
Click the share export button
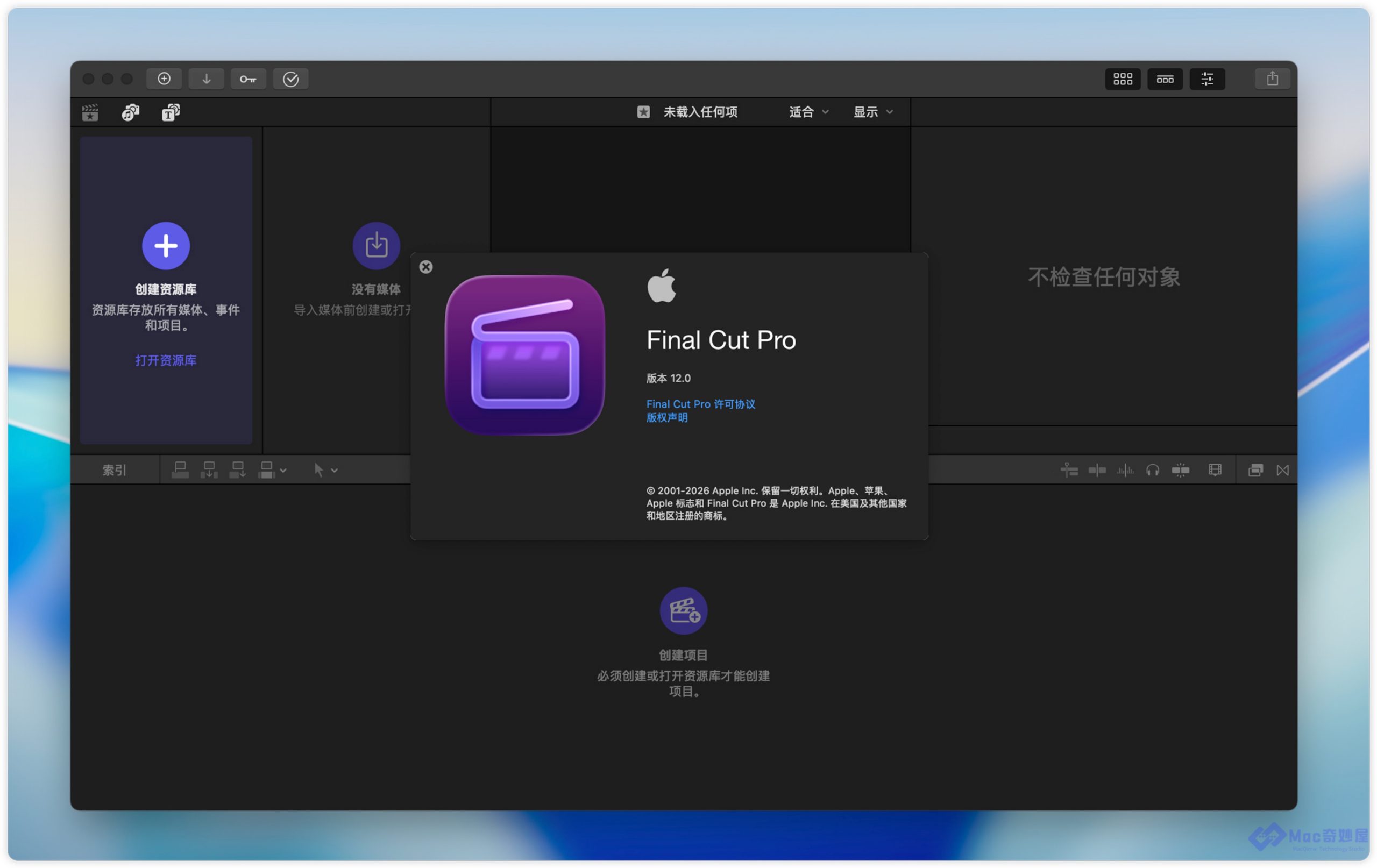click(1271, 79)
